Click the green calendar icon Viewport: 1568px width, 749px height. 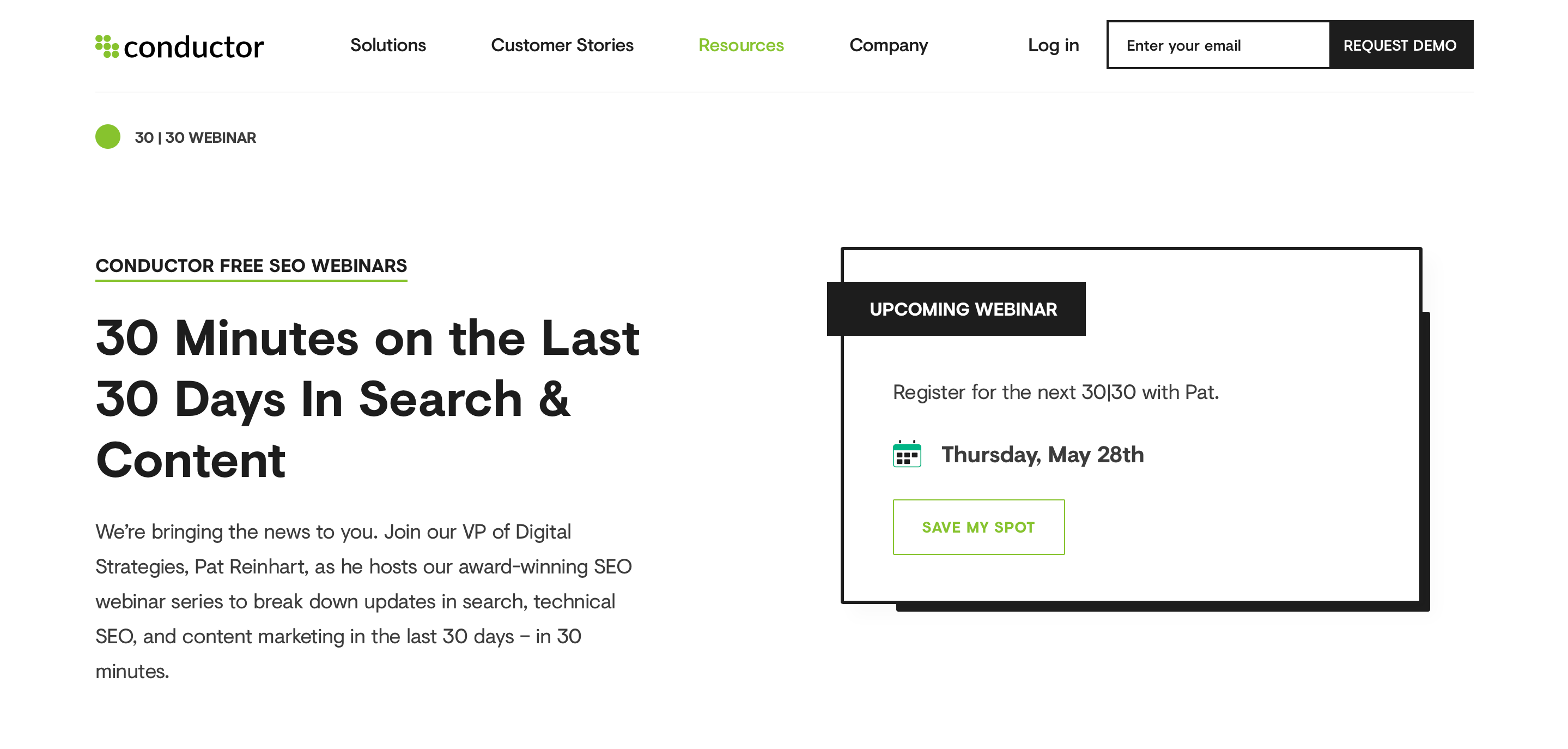tap(907, 454)
